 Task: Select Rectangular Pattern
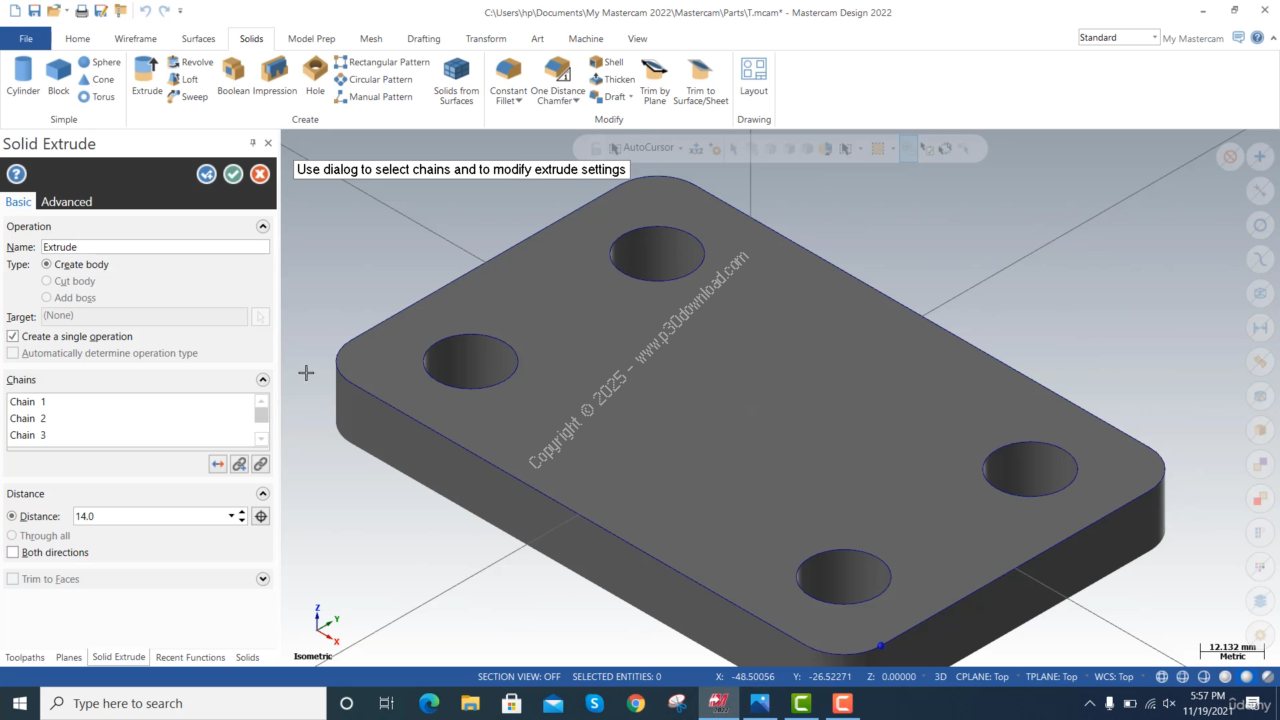click(382, 62)
